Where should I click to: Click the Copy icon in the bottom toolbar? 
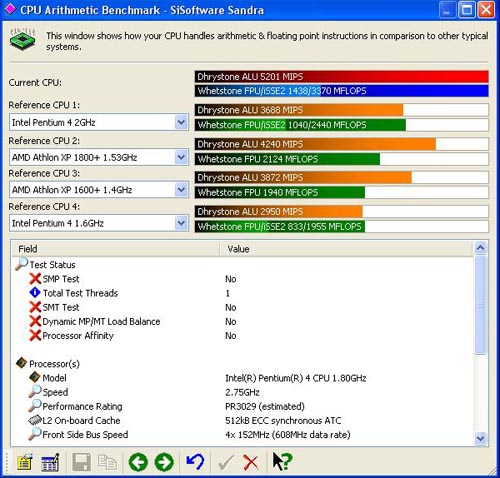[x=107, y=462]
